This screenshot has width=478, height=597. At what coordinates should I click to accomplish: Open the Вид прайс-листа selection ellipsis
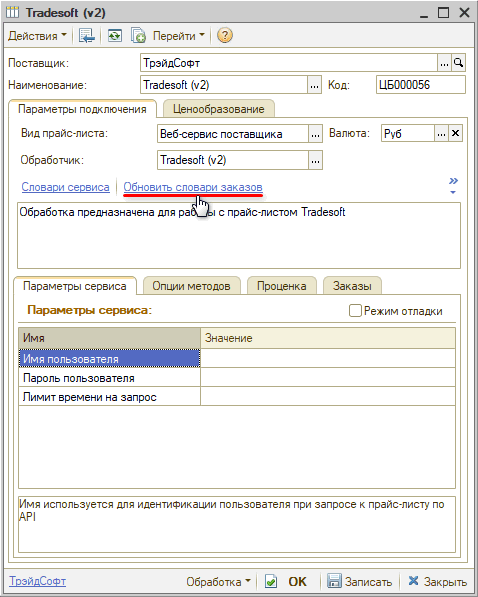[x=315, y=134]
